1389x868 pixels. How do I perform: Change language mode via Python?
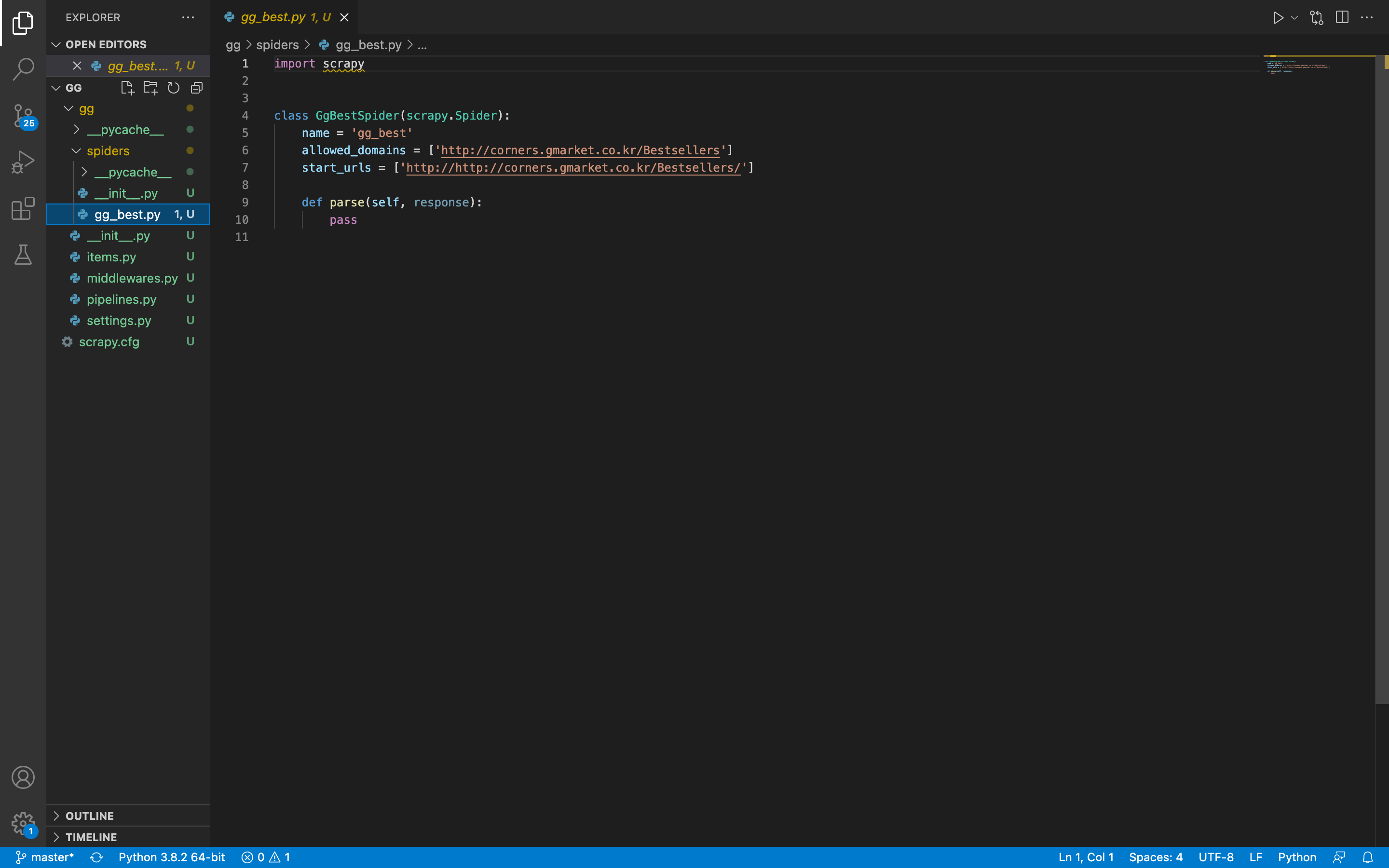click(x=1296, y=857)
